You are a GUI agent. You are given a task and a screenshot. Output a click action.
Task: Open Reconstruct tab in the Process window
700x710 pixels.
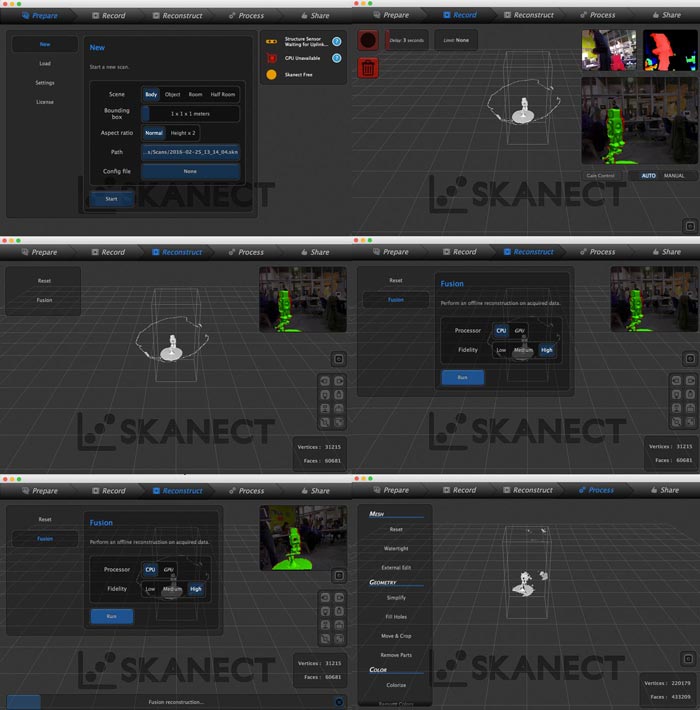point(528,490)
